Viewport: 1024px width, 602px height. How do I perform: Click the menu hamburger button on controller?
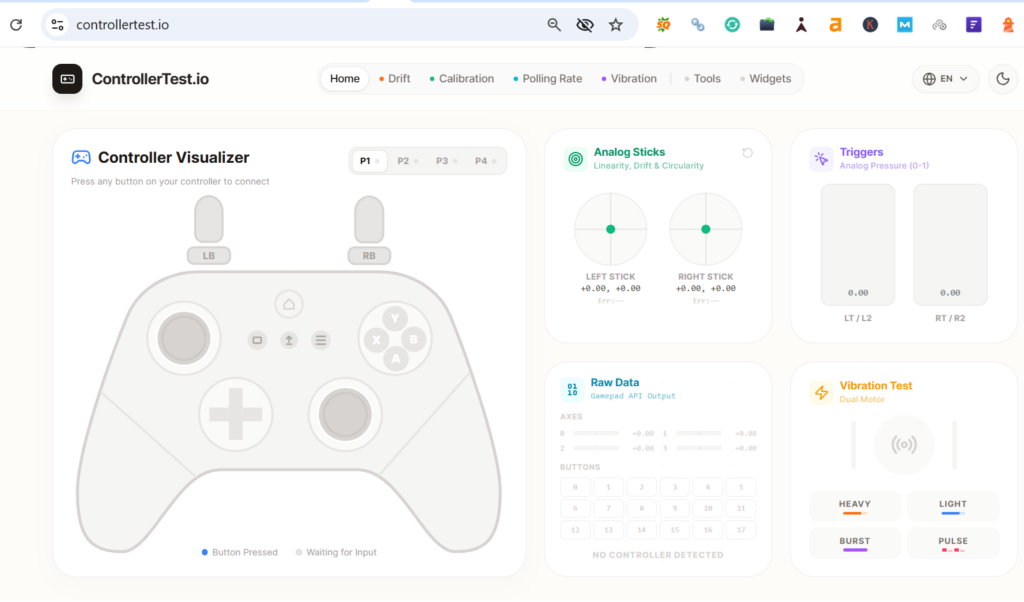321,340
